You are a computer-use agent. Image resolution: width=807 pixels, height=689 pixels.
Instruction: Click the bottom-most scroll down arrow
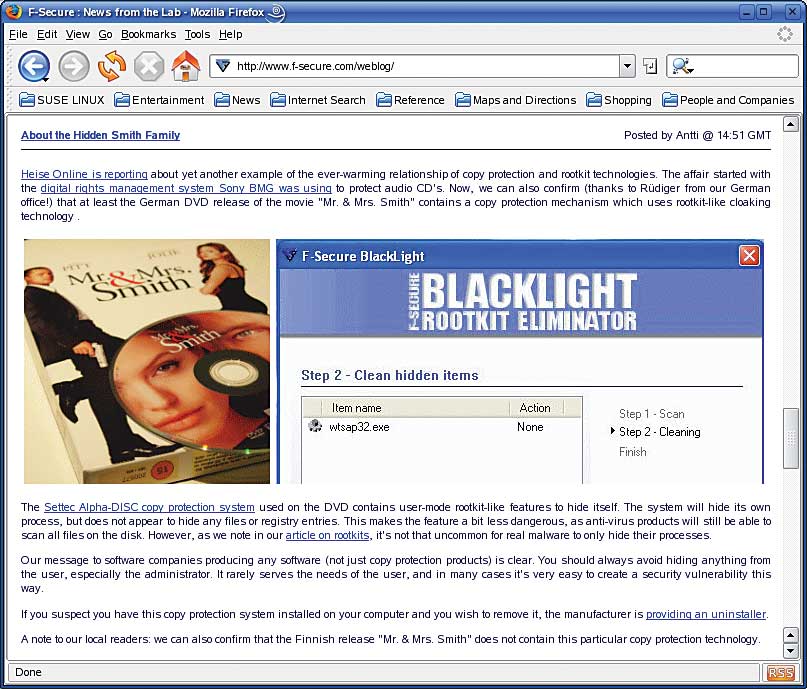point(791,650)
